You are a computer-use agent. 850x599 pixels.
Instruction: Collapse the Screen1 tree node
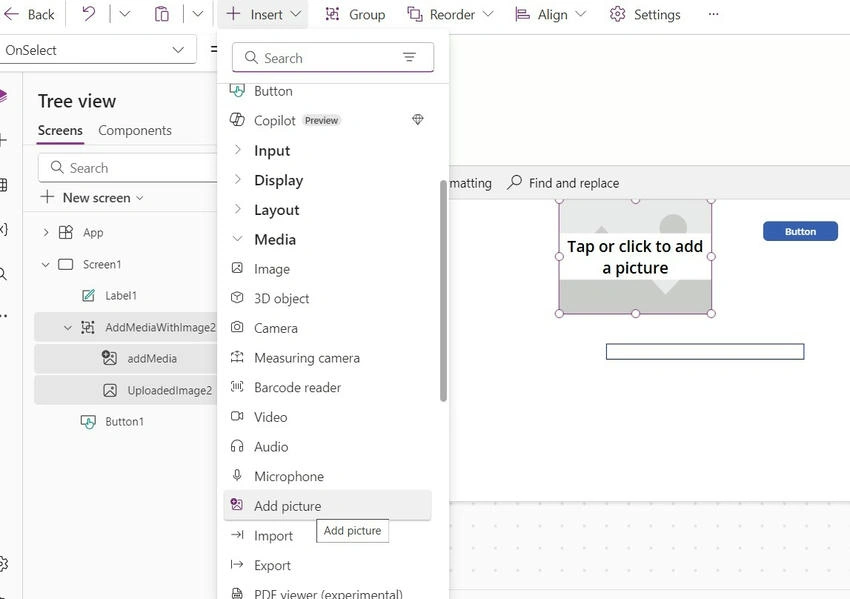[46, 265]
